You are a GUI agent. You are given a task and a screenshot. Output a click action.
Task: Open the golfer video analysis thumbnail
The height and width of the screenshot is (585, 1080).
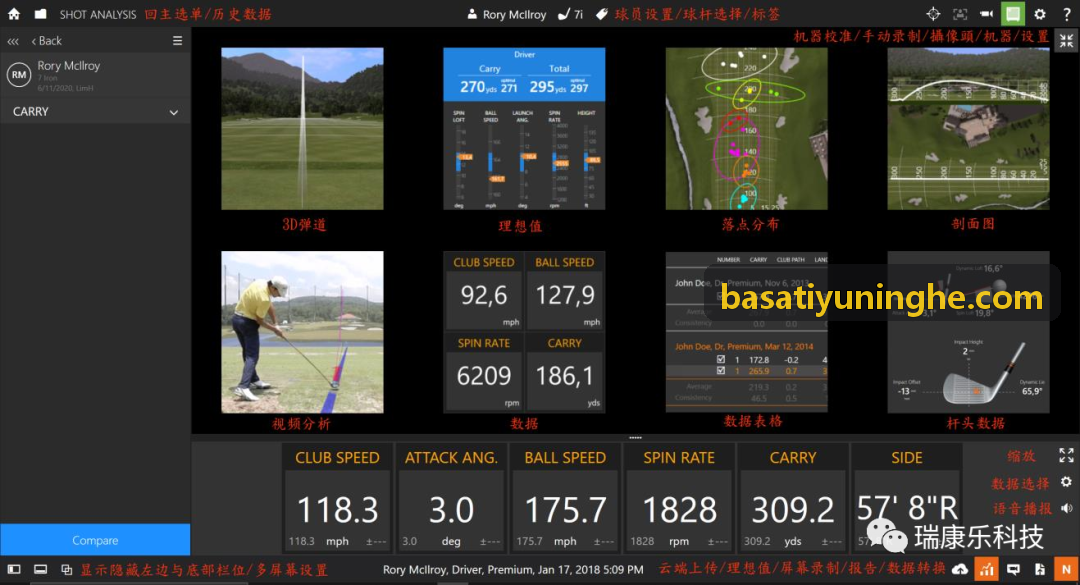point(302,332)
